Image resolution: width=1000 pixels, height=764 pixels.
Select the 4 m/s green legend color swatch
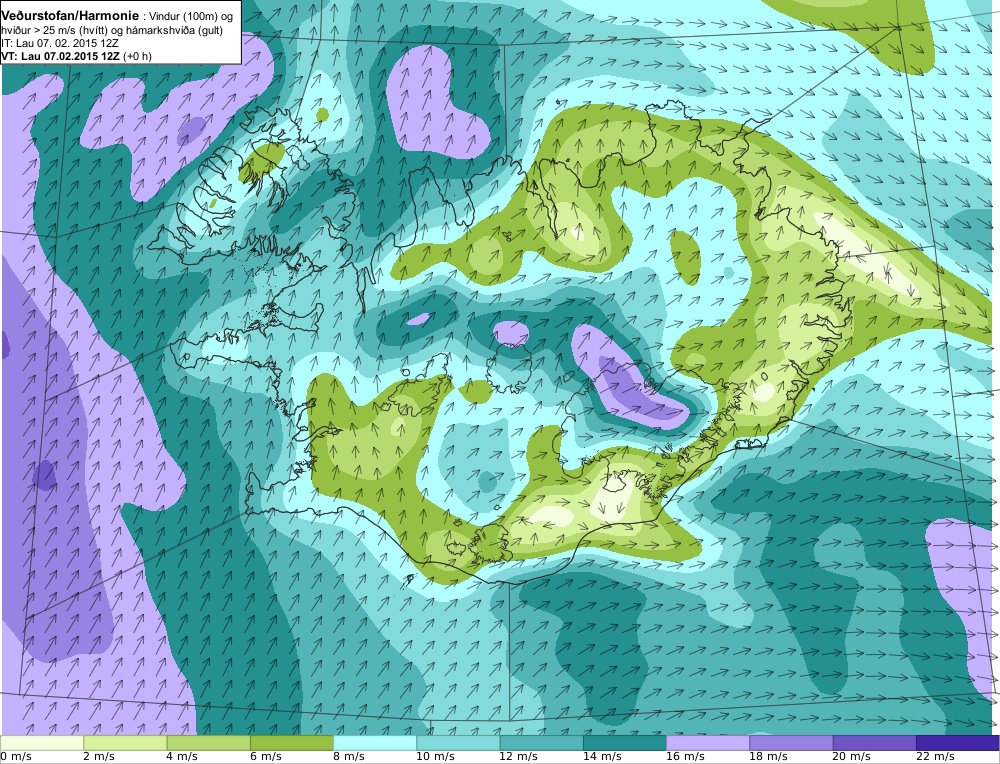coord(209,743)
